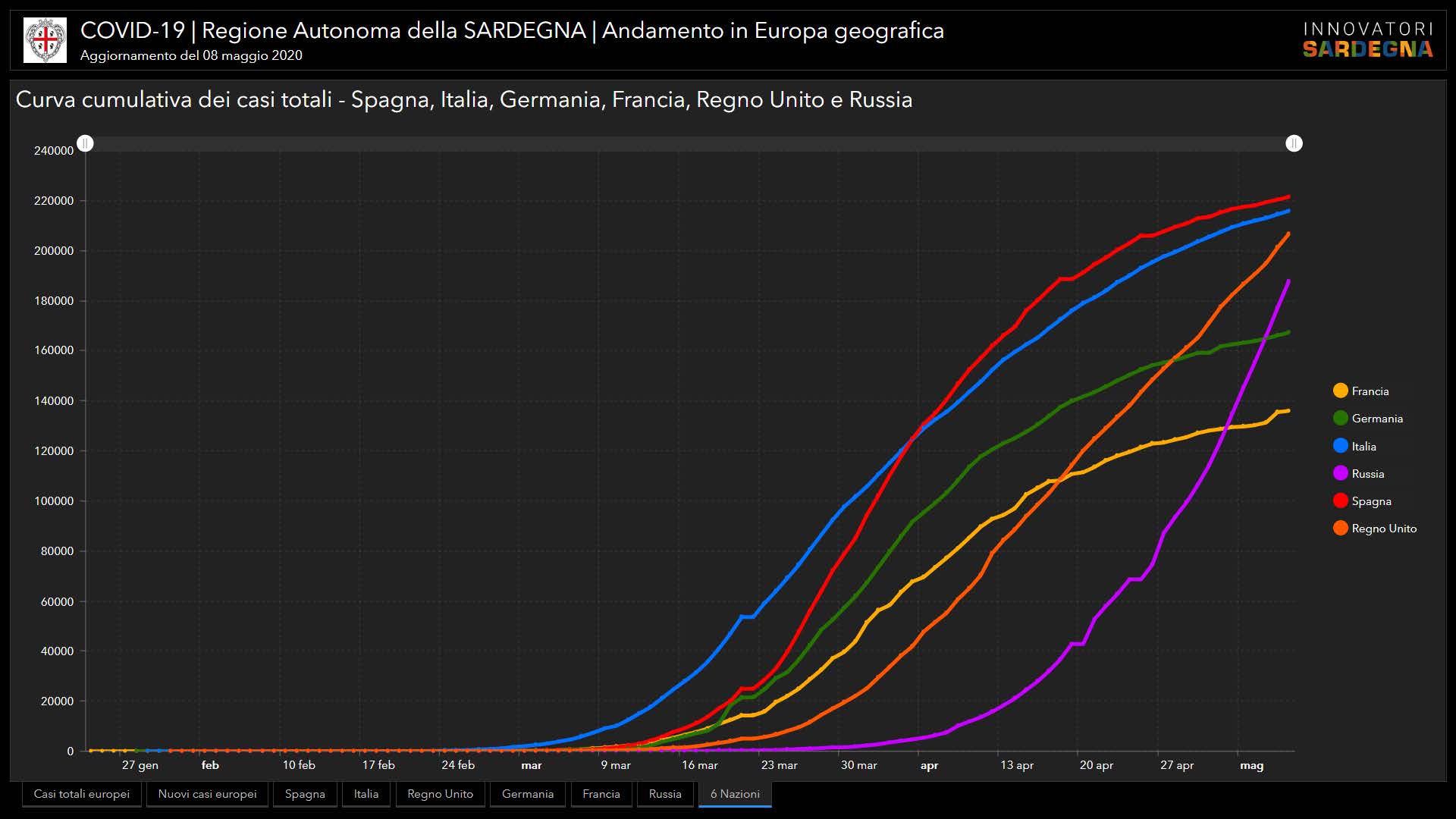Screen dimensions: 1456x819
Task: Select the Spagna tab
Action: point(305,794)
